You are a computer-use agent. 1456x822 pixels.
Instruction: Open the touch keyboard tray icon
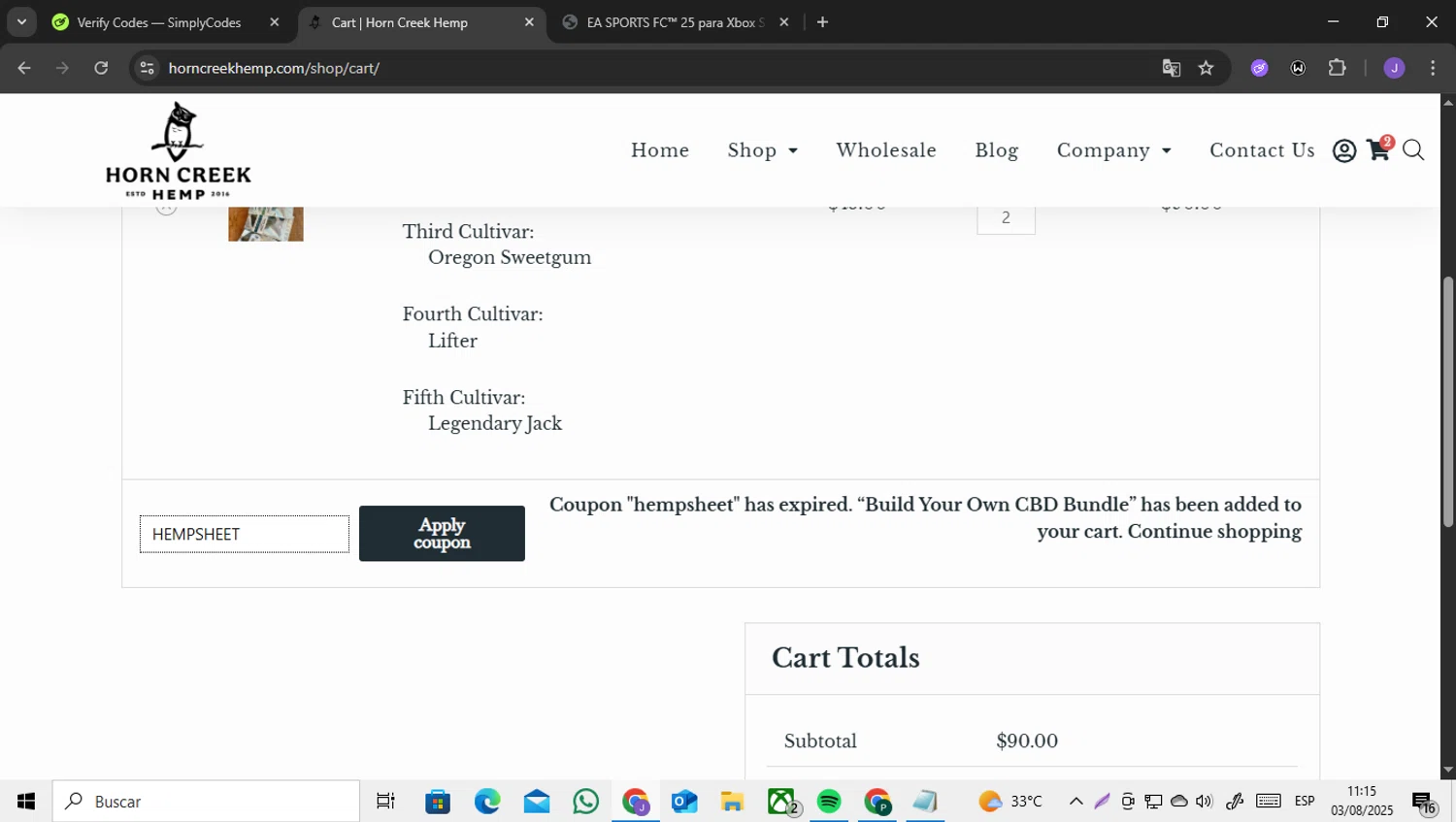[x=1269, y=802]
